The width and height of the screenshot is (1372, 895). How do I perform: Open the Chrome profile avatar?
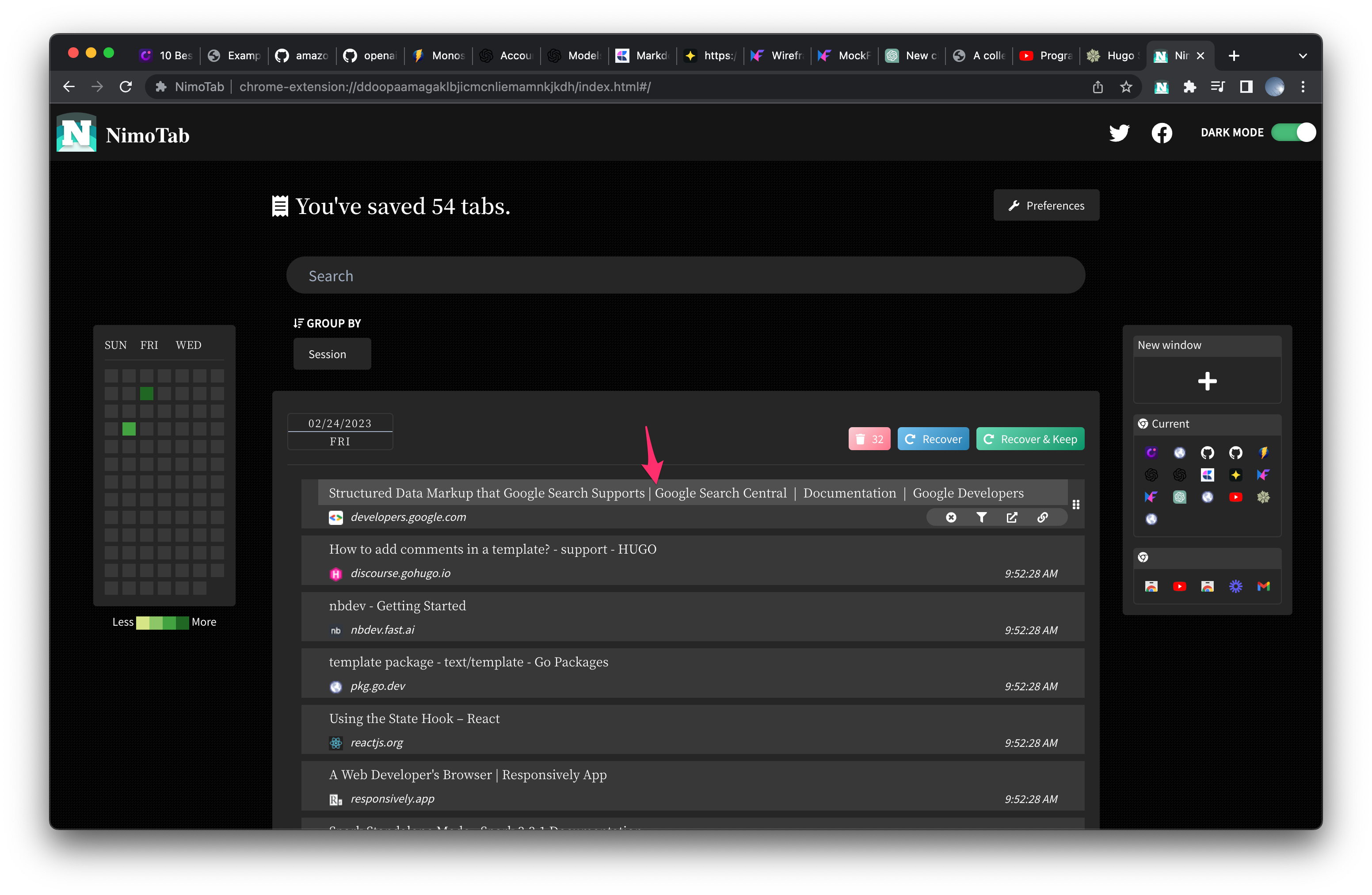click(1275, 87)
